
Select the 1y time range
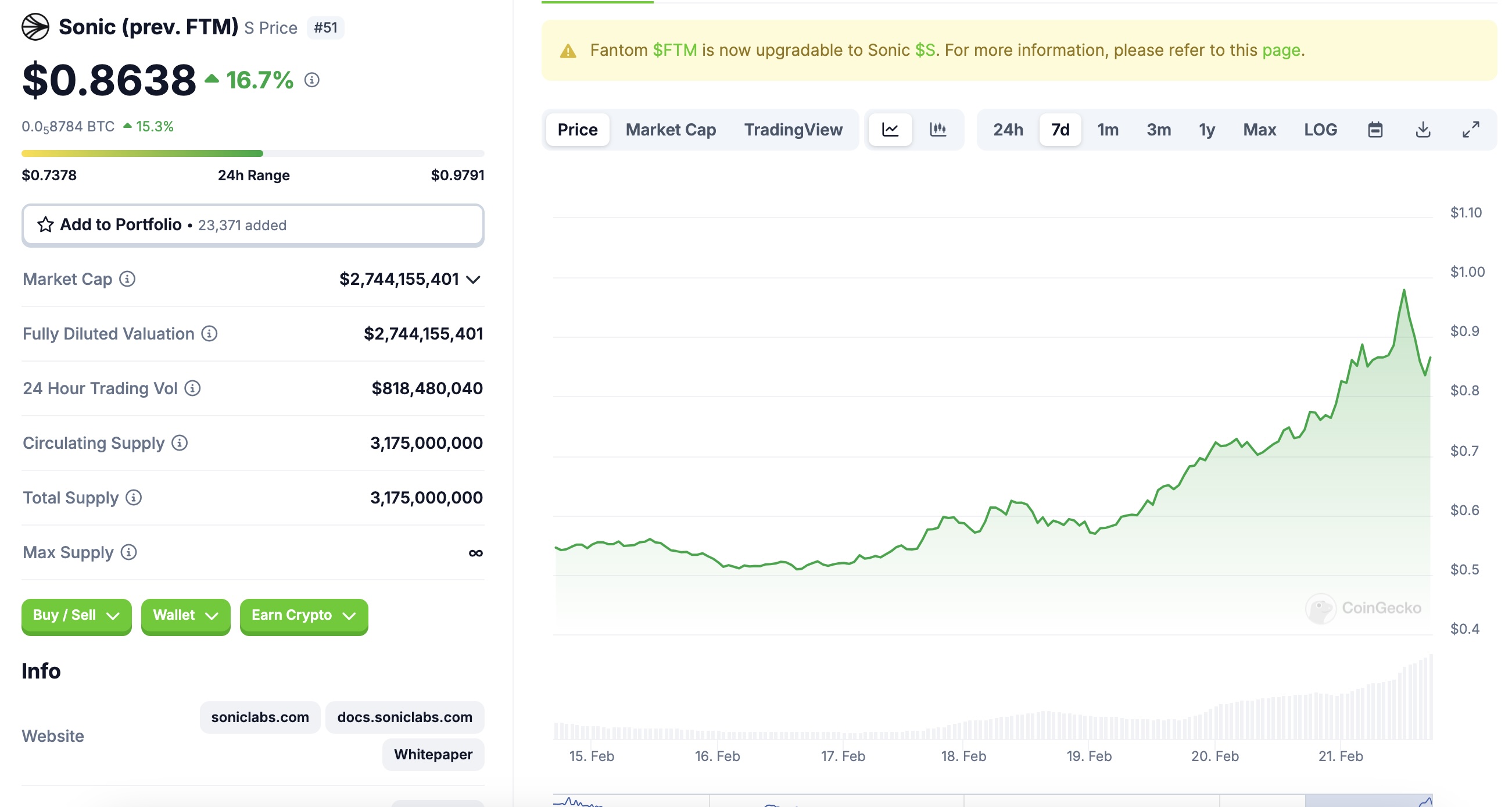1207,129
